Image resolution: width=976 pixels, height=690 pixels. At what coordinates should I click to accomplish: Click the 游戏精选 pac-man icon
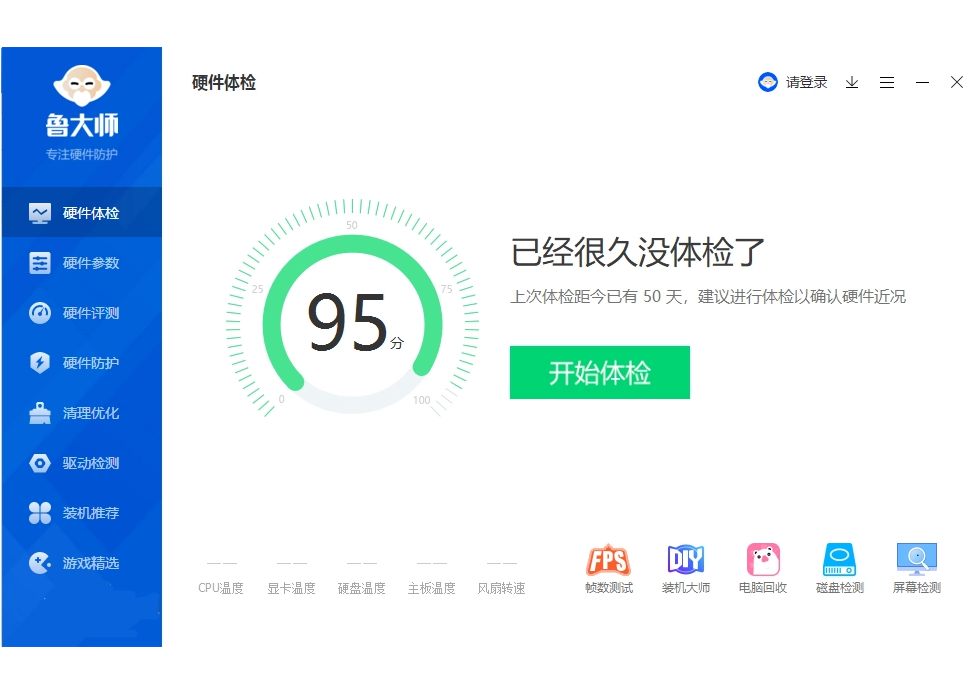pos(40,563)
